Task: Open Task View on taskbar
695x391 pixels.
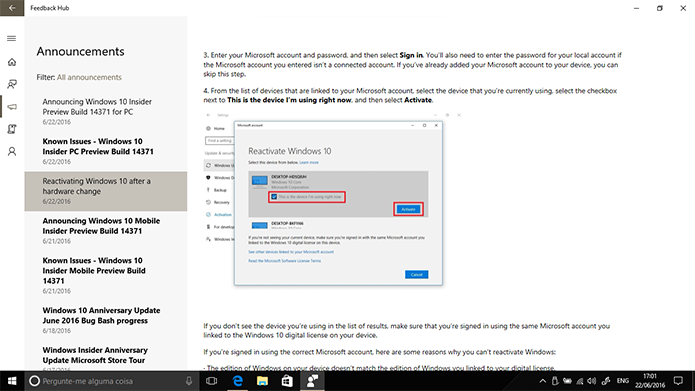Action: coord(212,381)
